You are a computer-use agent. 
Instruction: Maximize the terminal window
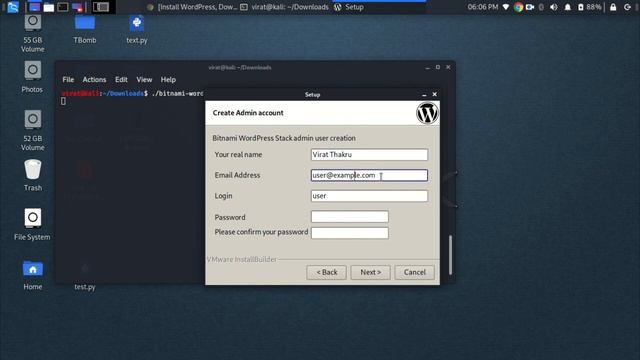point(438,67)
